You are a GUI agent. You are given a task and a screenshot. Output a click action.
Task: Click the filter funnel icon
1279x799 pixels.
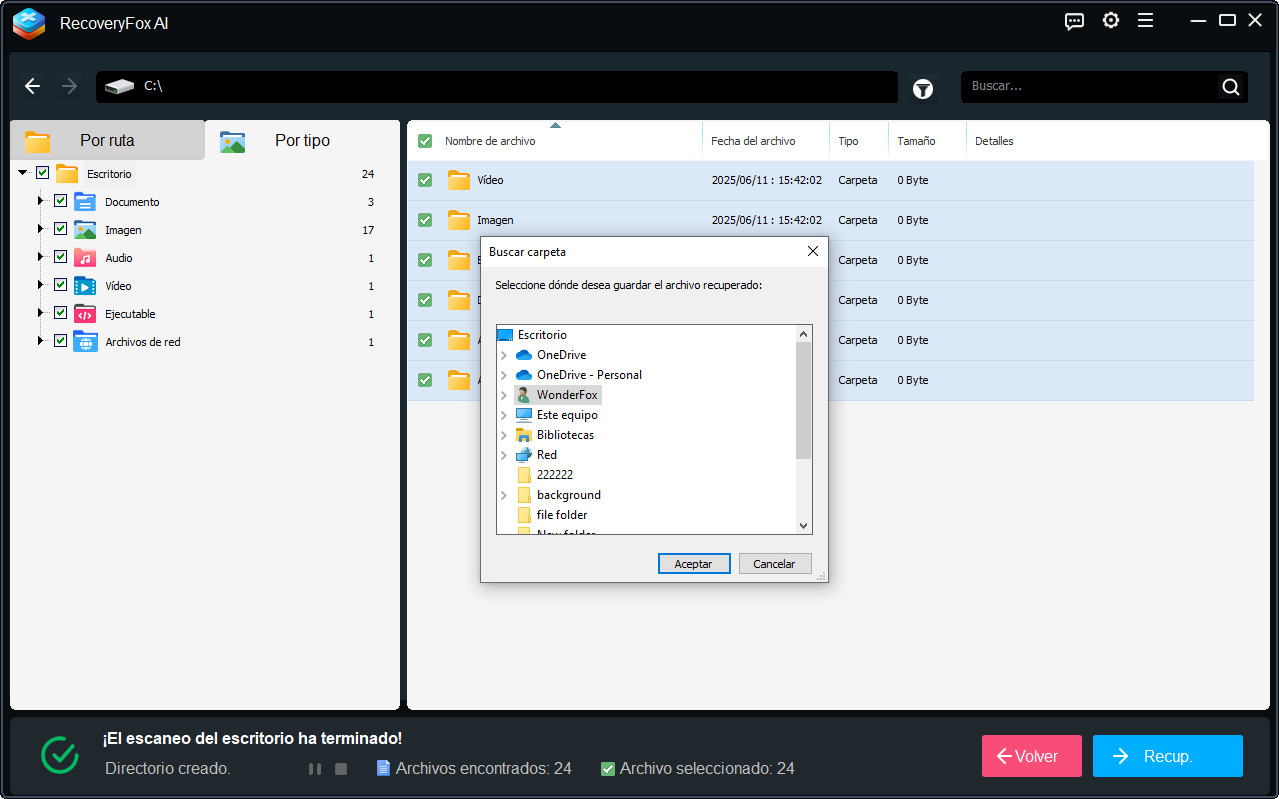click(x=922, y=89)
